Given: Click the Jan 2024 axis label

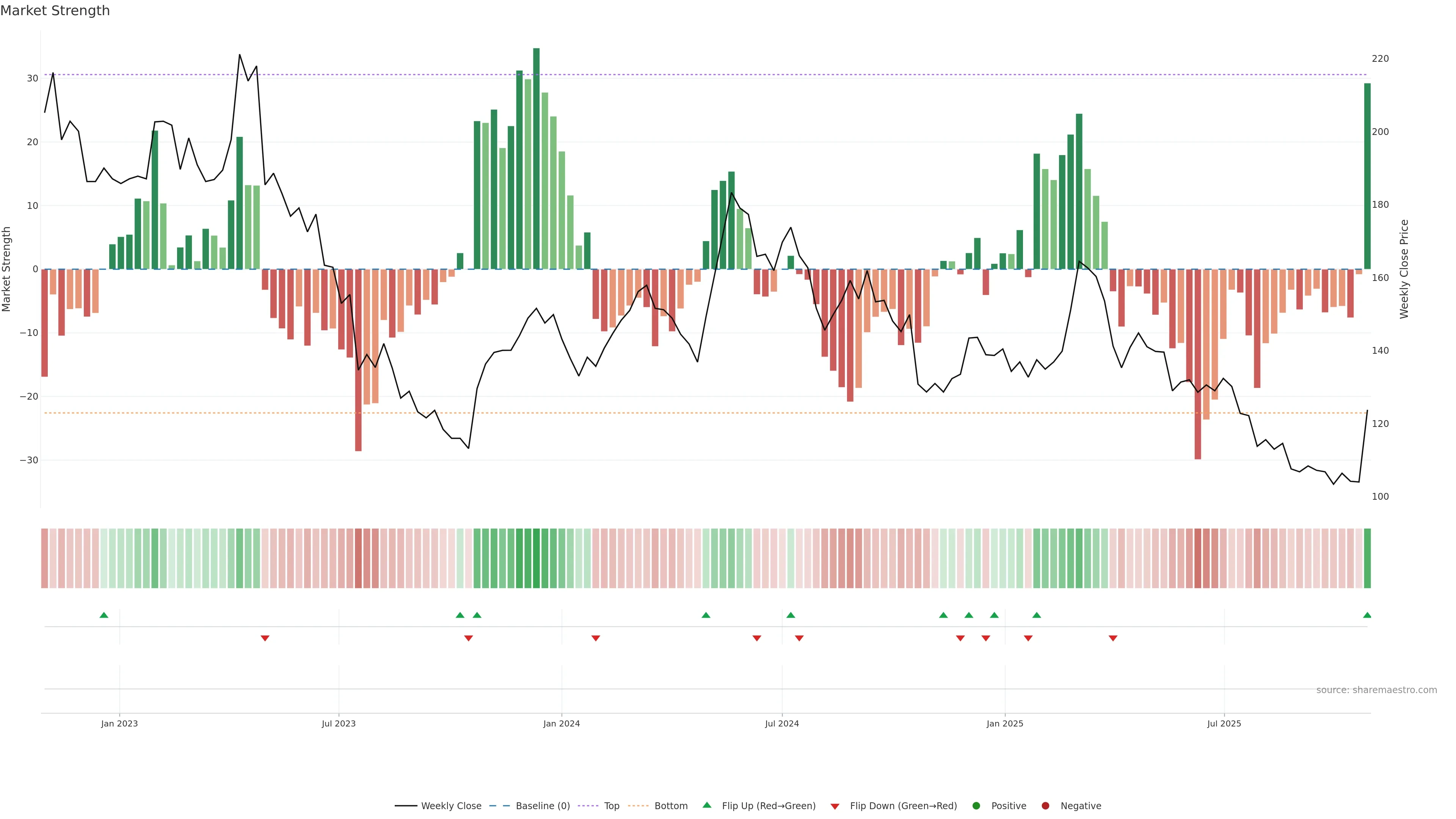Looking at the screenshot, I should pos(561,723).
